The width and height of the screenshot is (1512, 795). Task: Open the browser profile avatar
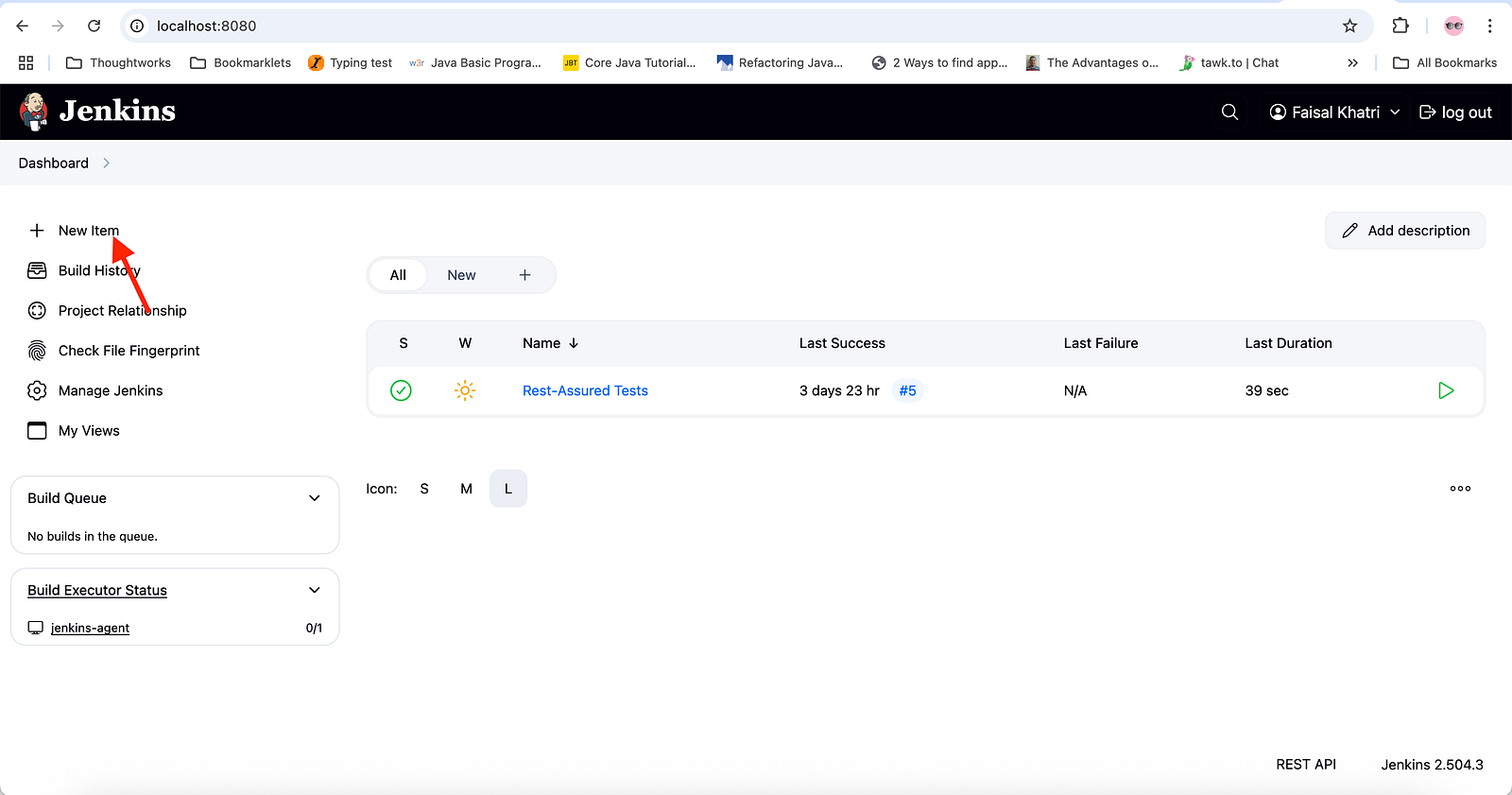[1454, 26]
